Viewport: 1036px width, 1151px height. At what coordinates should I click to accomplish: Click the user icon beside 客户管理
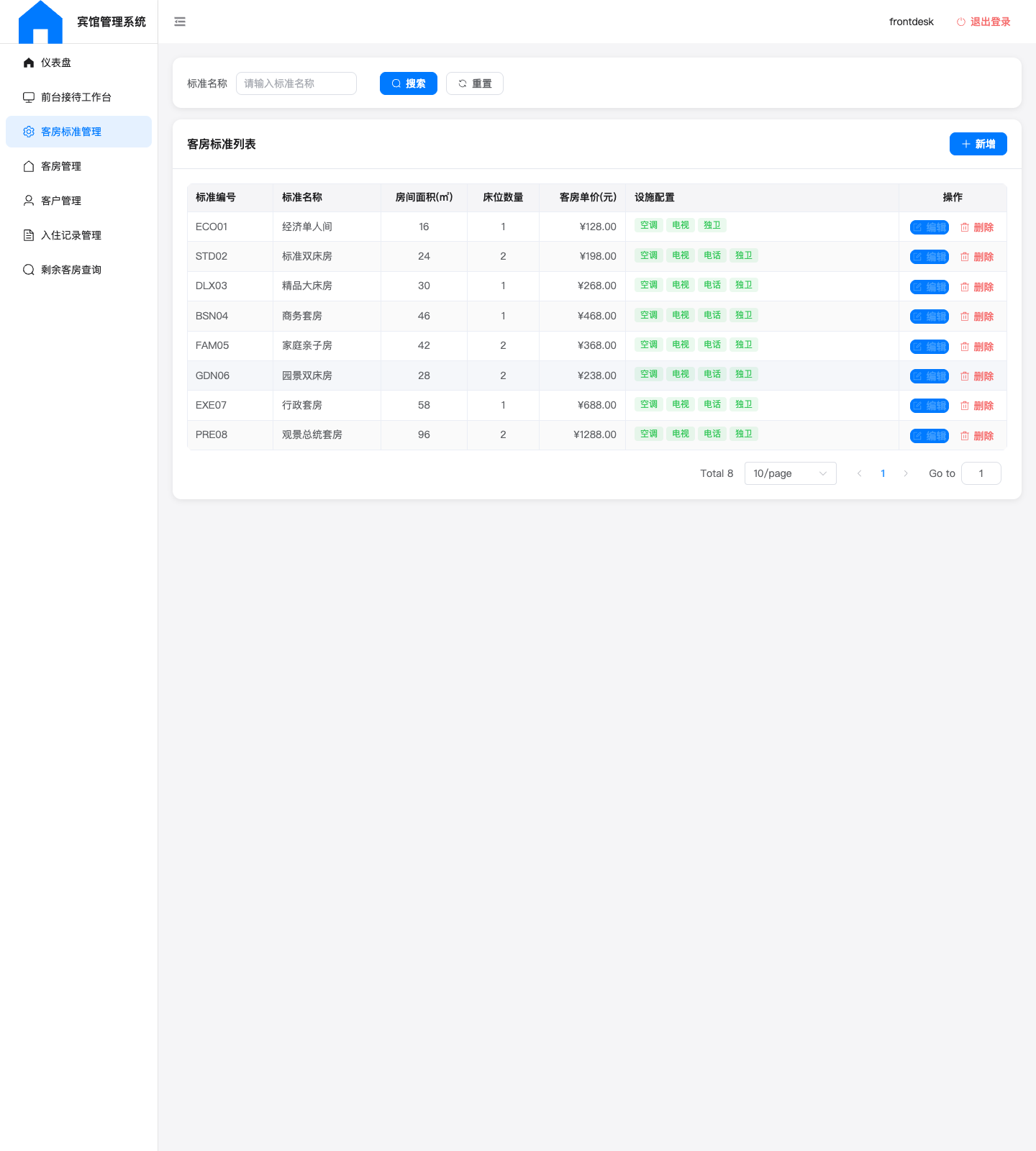pyautogui.click(x=29, y=201)
